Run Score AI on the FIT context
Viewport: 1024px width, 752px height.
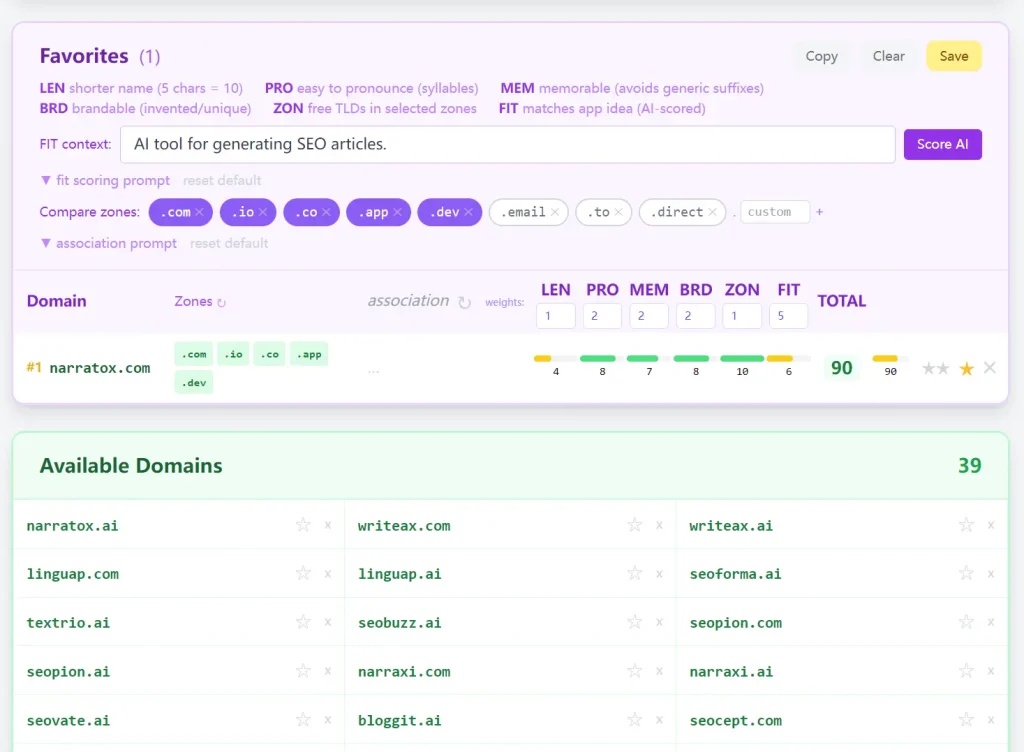pyautogui.click(x=942, y=144)
